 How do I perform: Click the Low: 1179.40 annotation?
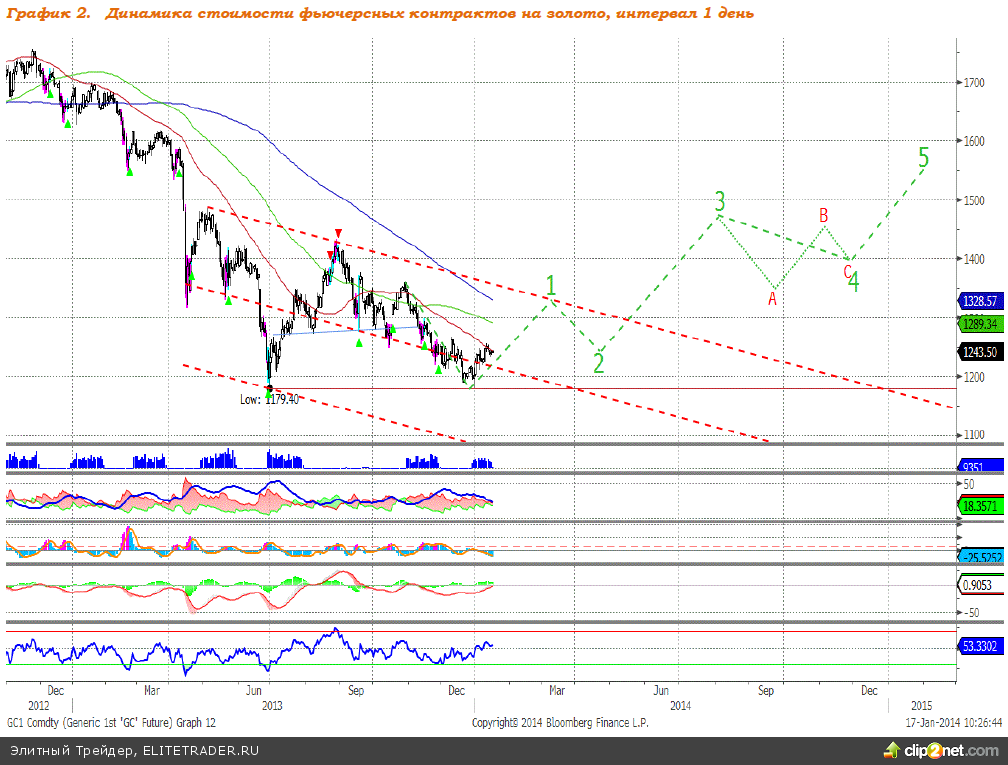(x=269, y=399)
